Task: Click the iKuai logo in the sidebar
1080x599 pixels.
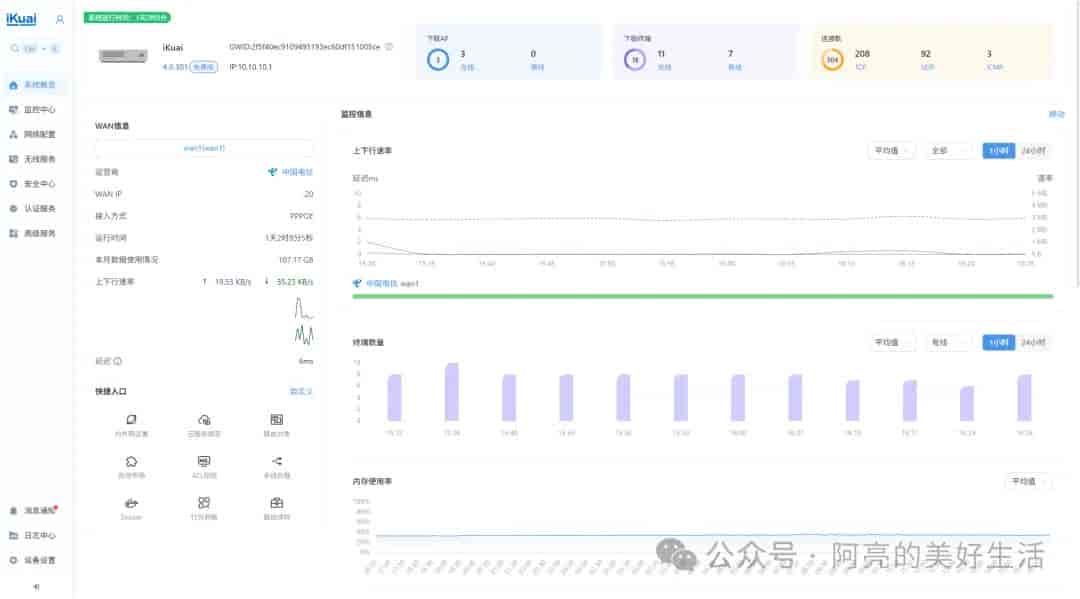Action: tap(21, 19)
